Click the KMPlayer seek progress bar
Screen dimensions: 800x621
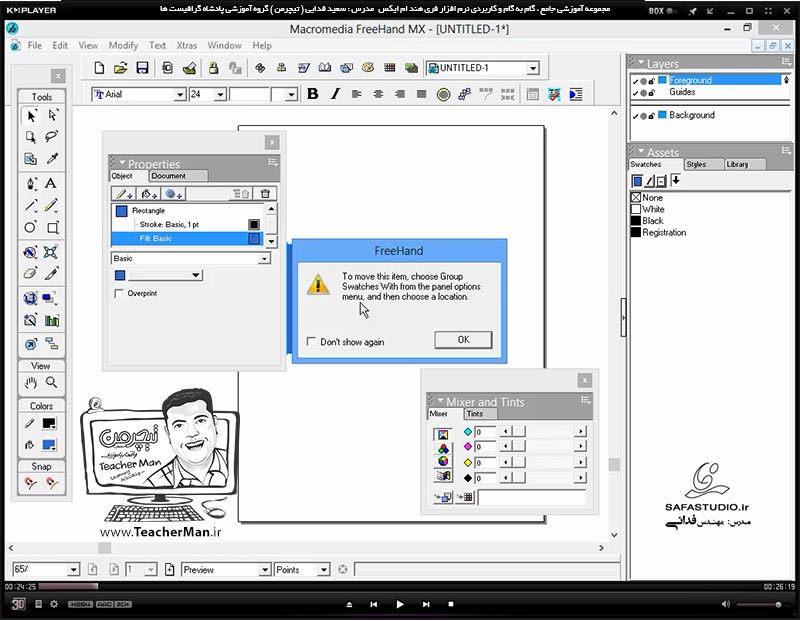coord(400,587)
